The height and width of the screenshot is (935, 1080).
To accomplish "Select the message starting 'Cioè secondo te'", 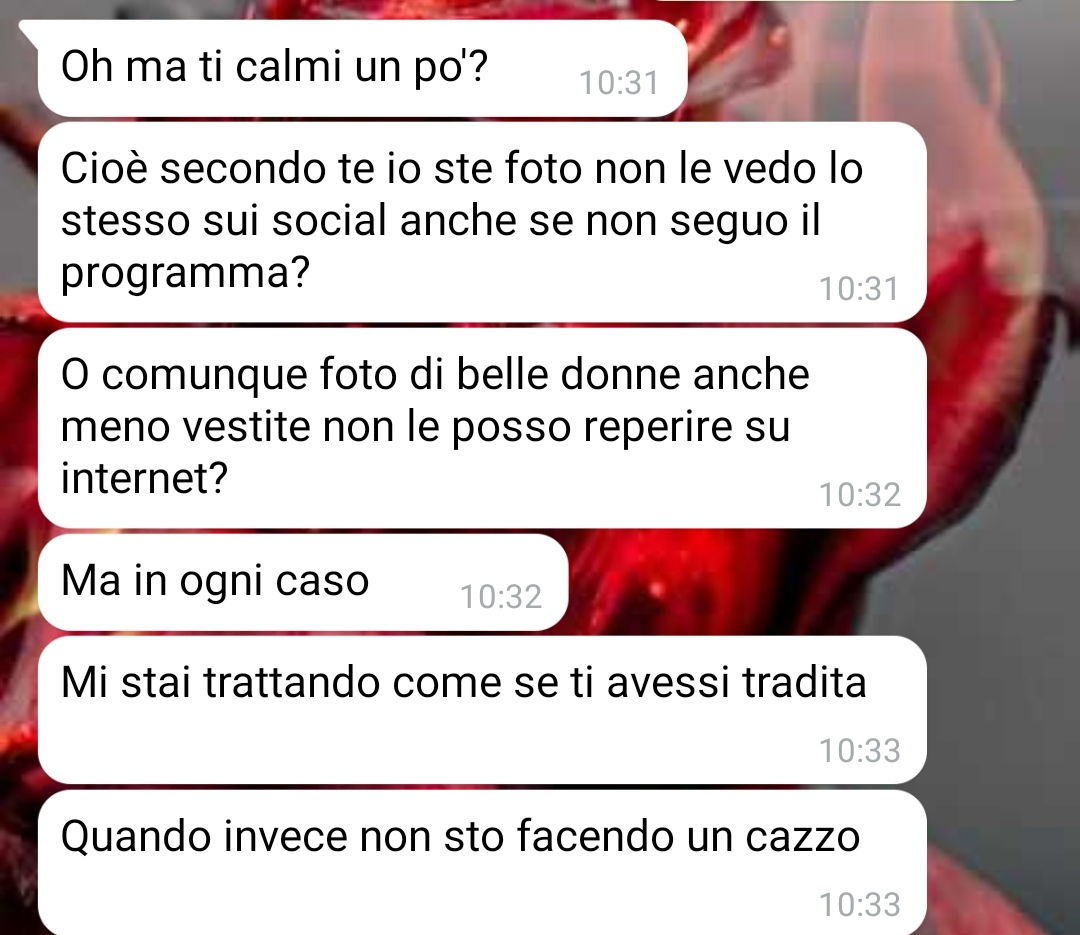I will coord(482,222).
